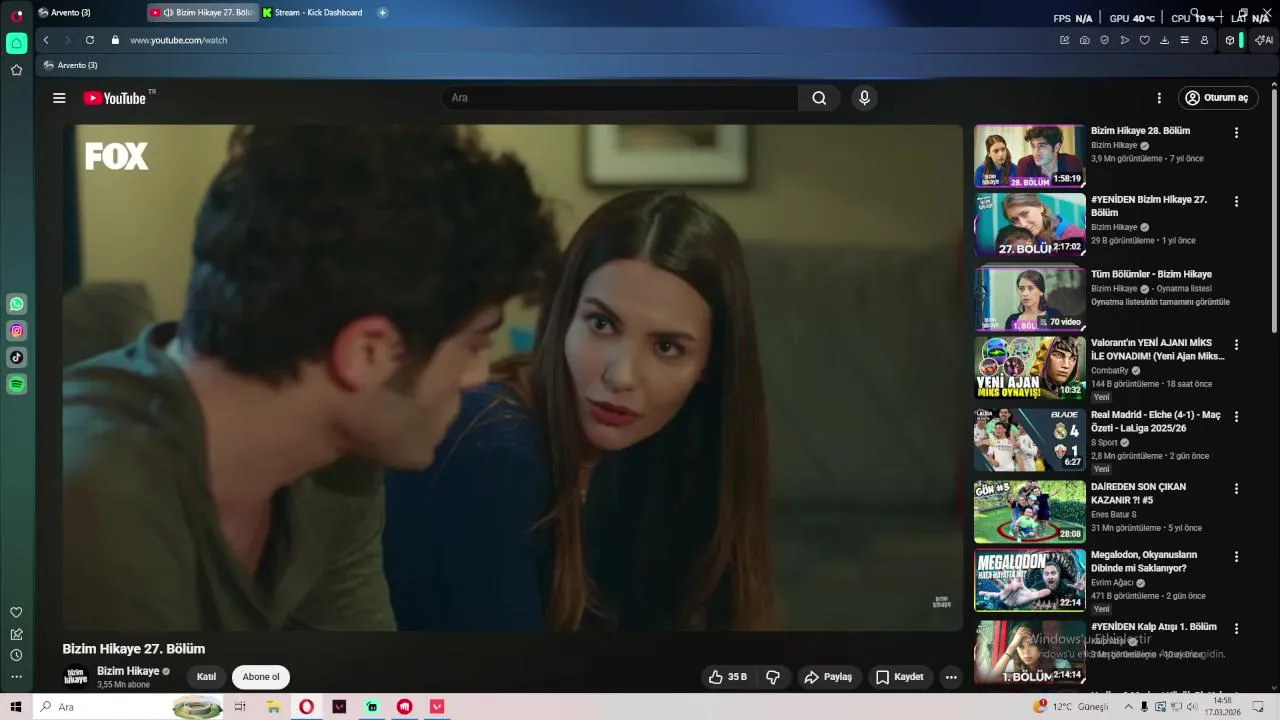Click Oynatma listesinin tamamını görüntüle text
Image resolution: width=1280 pixels, height=720 pixels.
1160,302
